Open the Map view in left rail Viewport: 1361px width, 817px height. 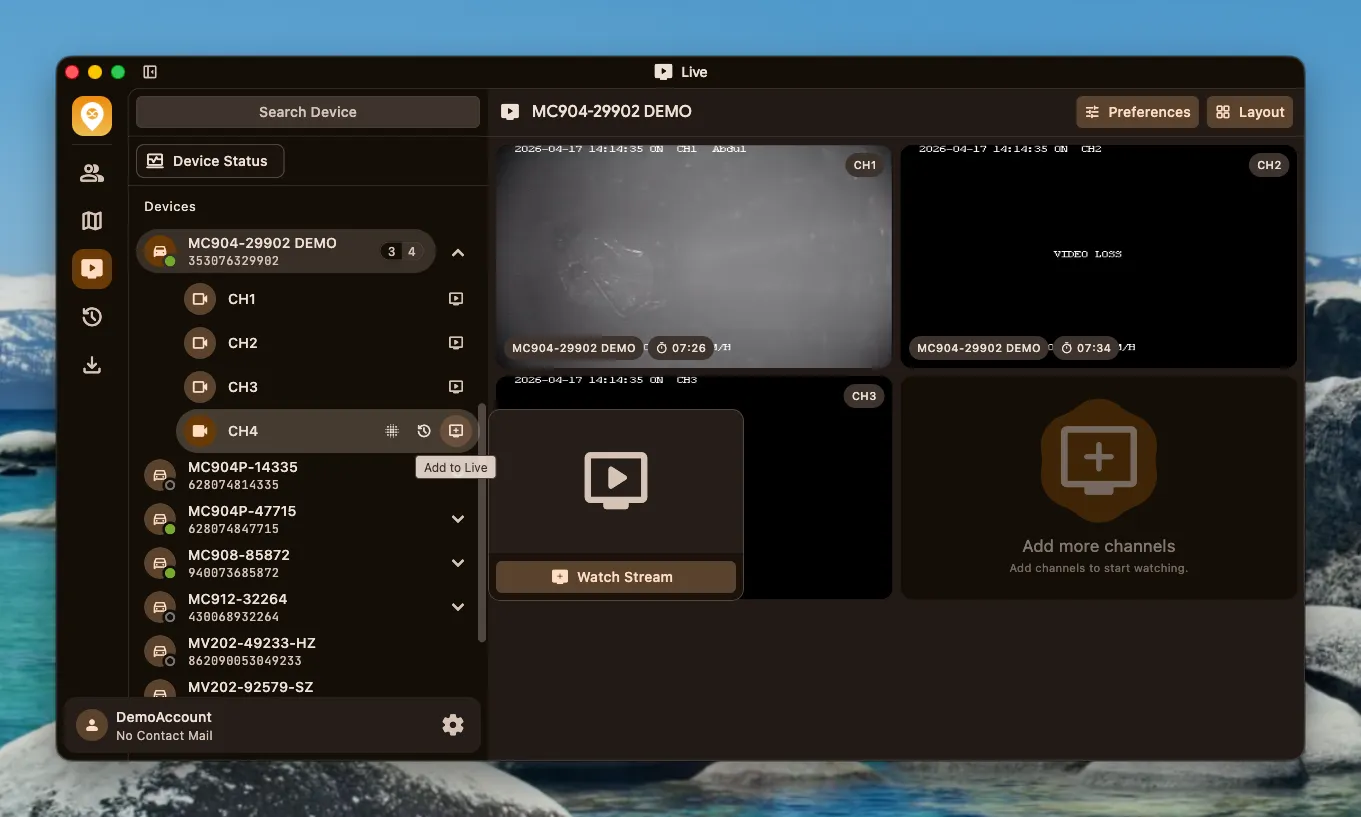point(92,221)
